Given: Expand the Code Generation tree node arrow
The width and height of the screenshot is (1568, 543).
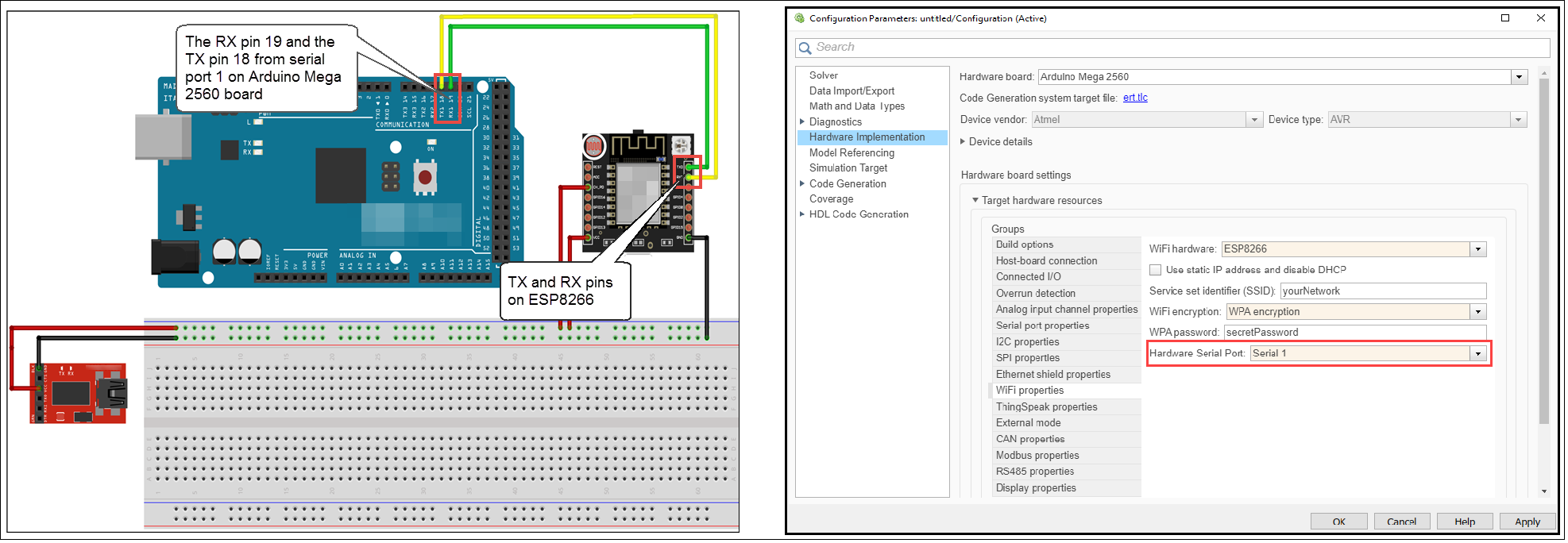Looking at the screenshot, I should [x=802, y=183].
